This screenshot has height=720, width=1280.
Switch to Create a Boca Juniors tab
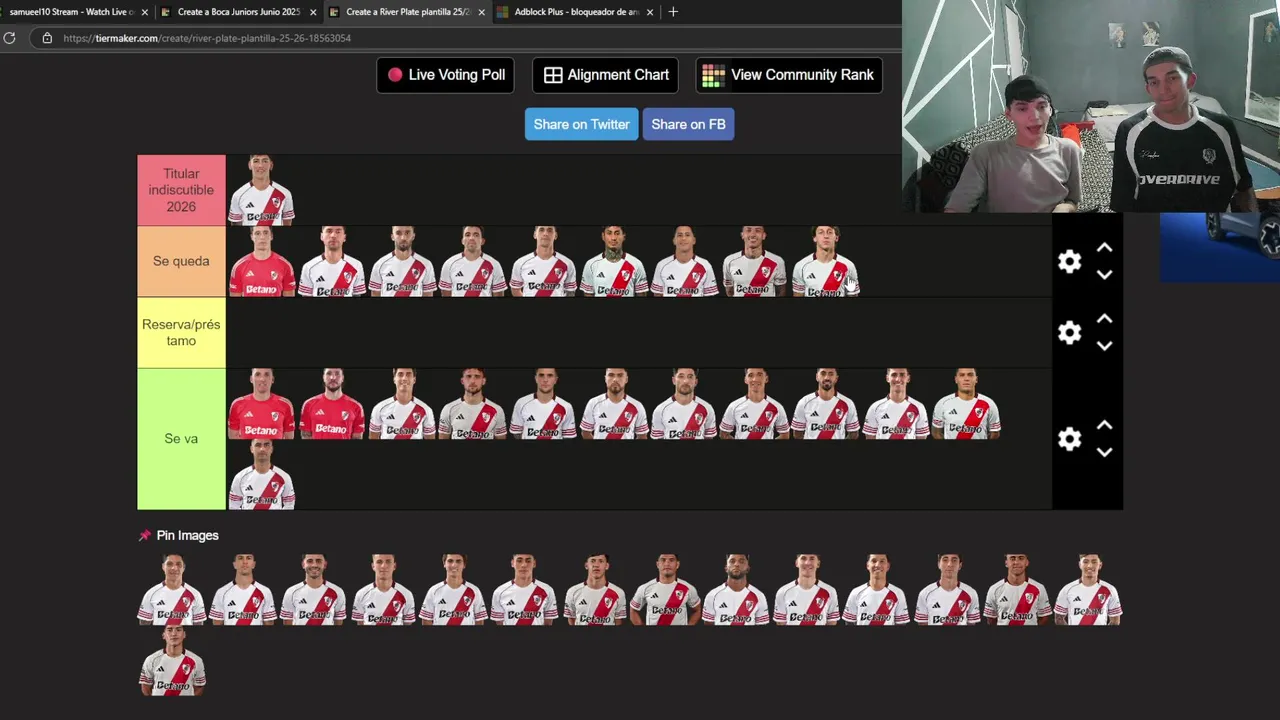tap(237, 12)
